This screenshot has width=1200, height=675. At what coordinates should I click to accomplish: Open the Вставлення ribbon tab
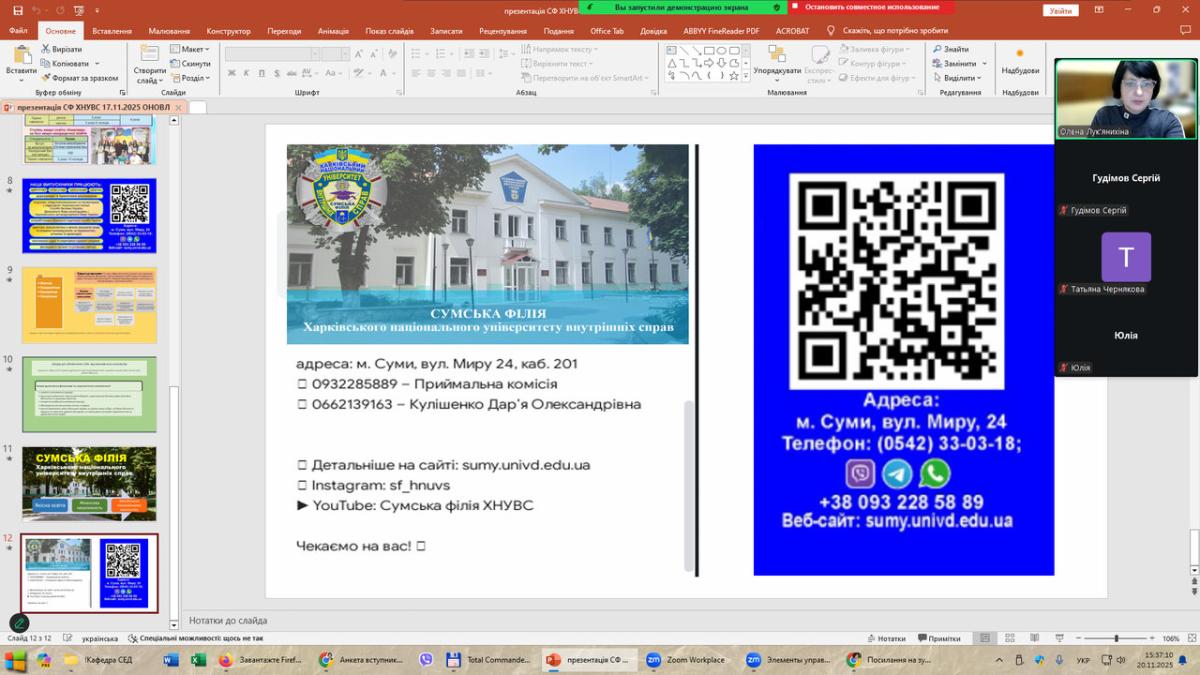[x=112, y=31]
